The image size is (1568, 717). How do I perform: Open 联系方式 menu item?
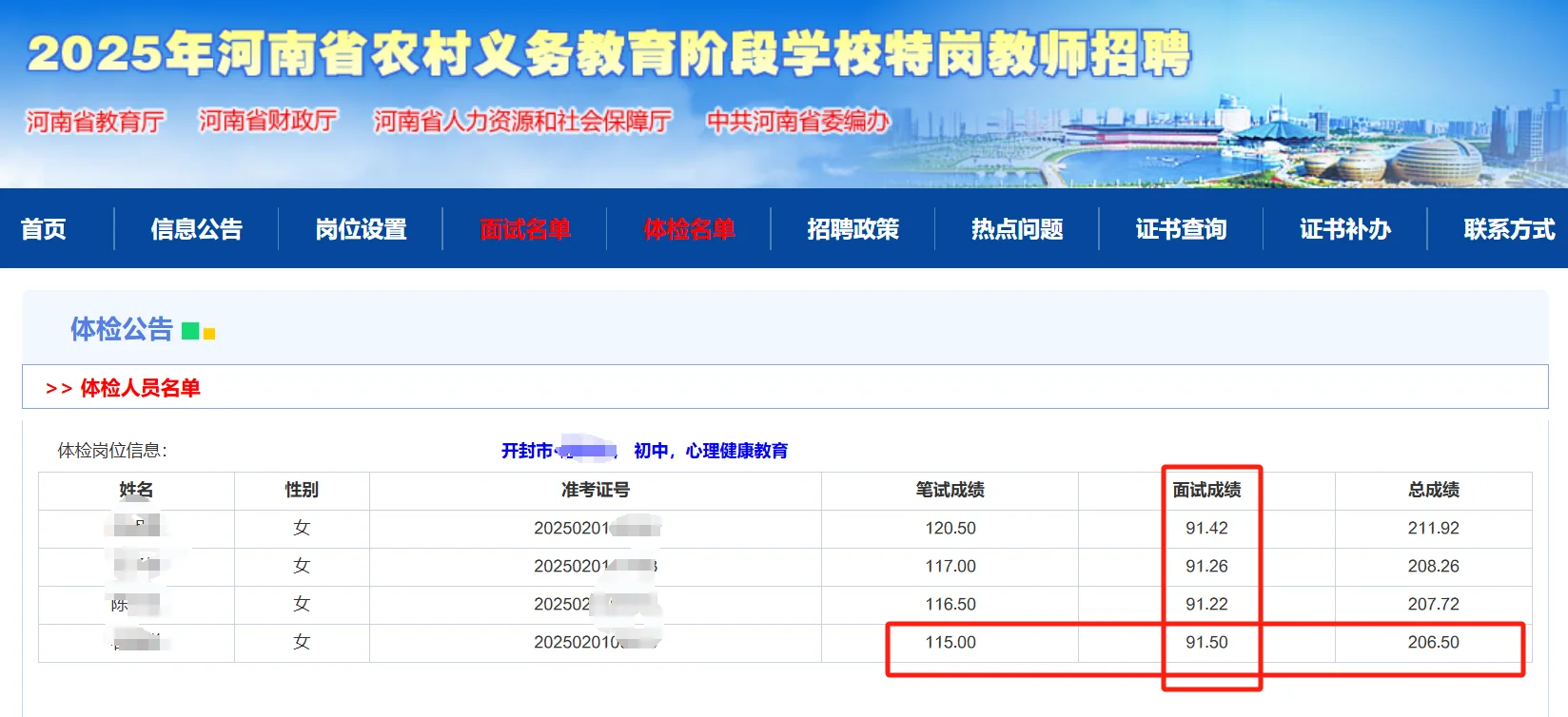tap(1510, 229)
